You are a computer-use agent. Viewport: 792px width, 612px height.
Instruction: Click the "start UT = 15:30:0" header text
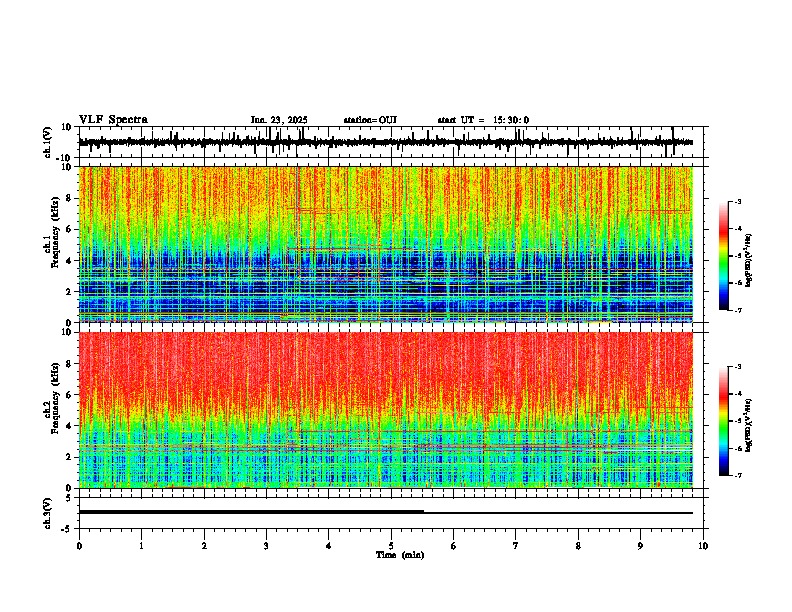click(483, 120)
